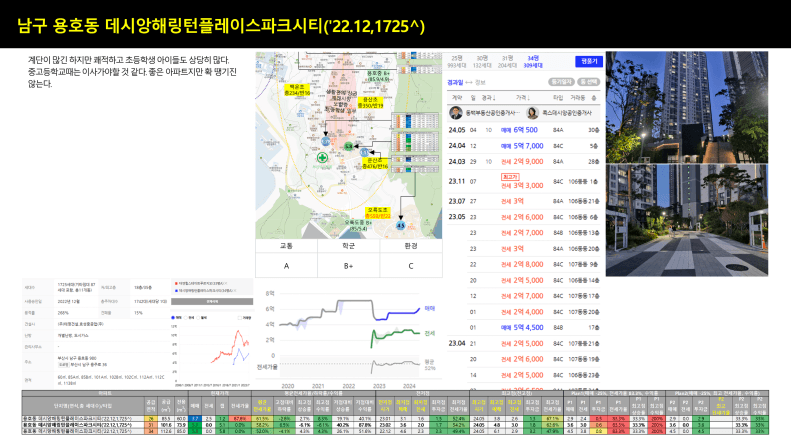
Task: Click the blue-dot complex legend entry
Action: click(204, 291)
